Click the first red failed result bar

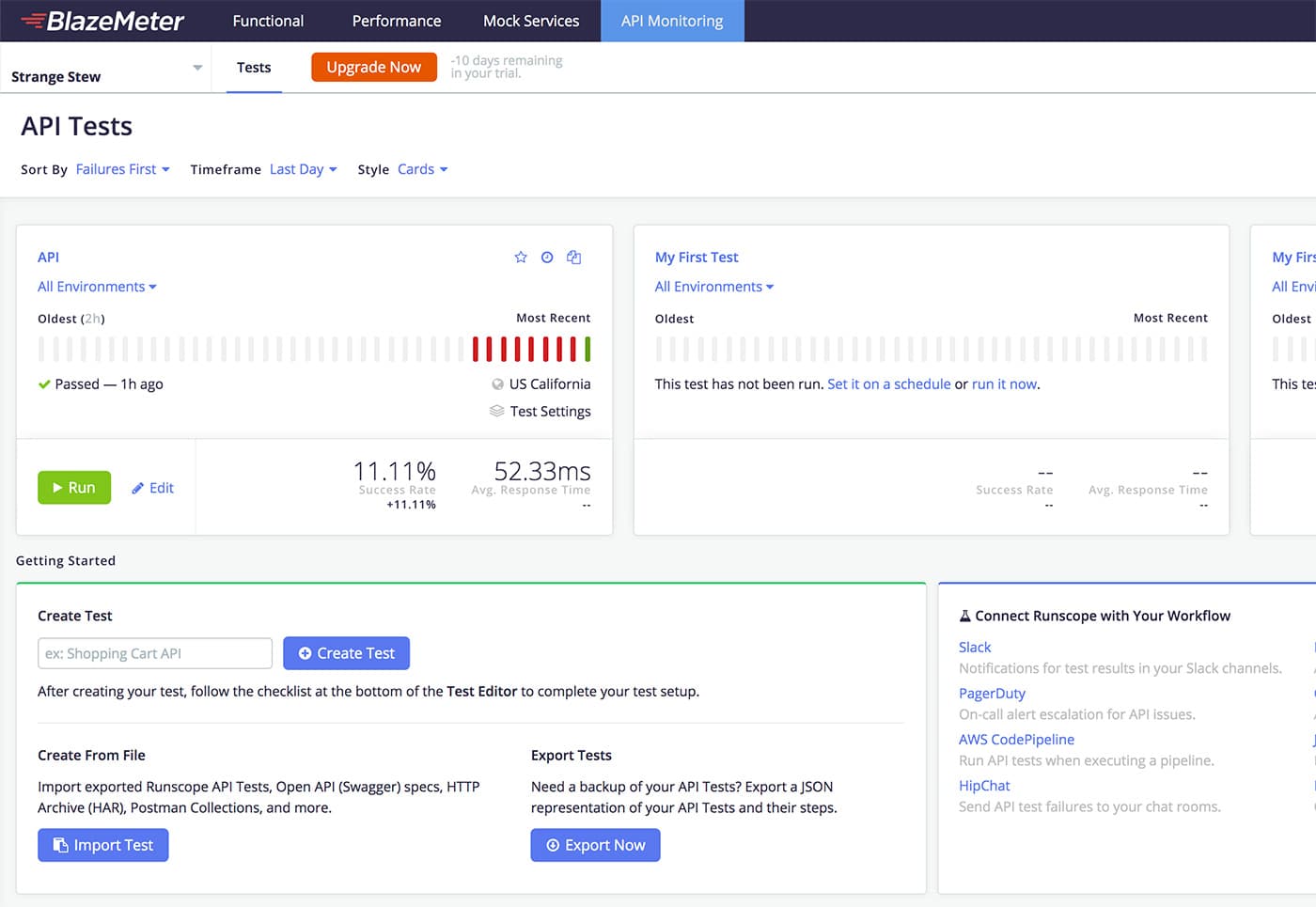click(476, 349)
